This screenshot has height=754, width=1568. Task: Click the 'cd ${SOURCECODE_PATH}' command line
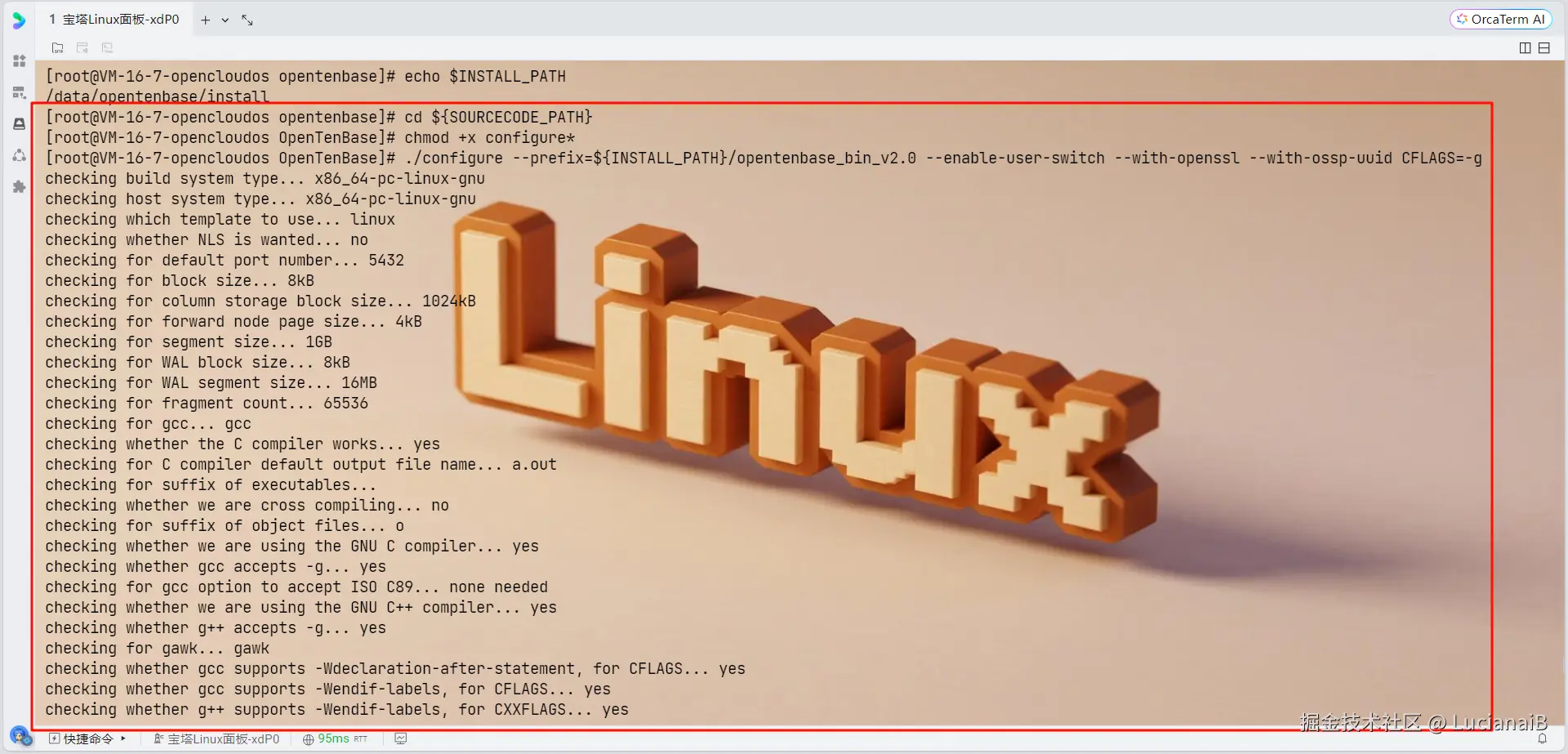[319, 118]
